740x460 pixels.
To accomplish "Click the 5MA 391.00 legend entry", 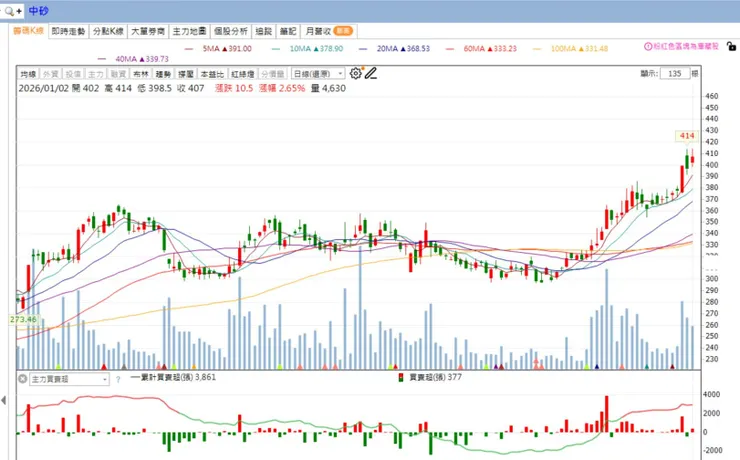I will (219, 49).
